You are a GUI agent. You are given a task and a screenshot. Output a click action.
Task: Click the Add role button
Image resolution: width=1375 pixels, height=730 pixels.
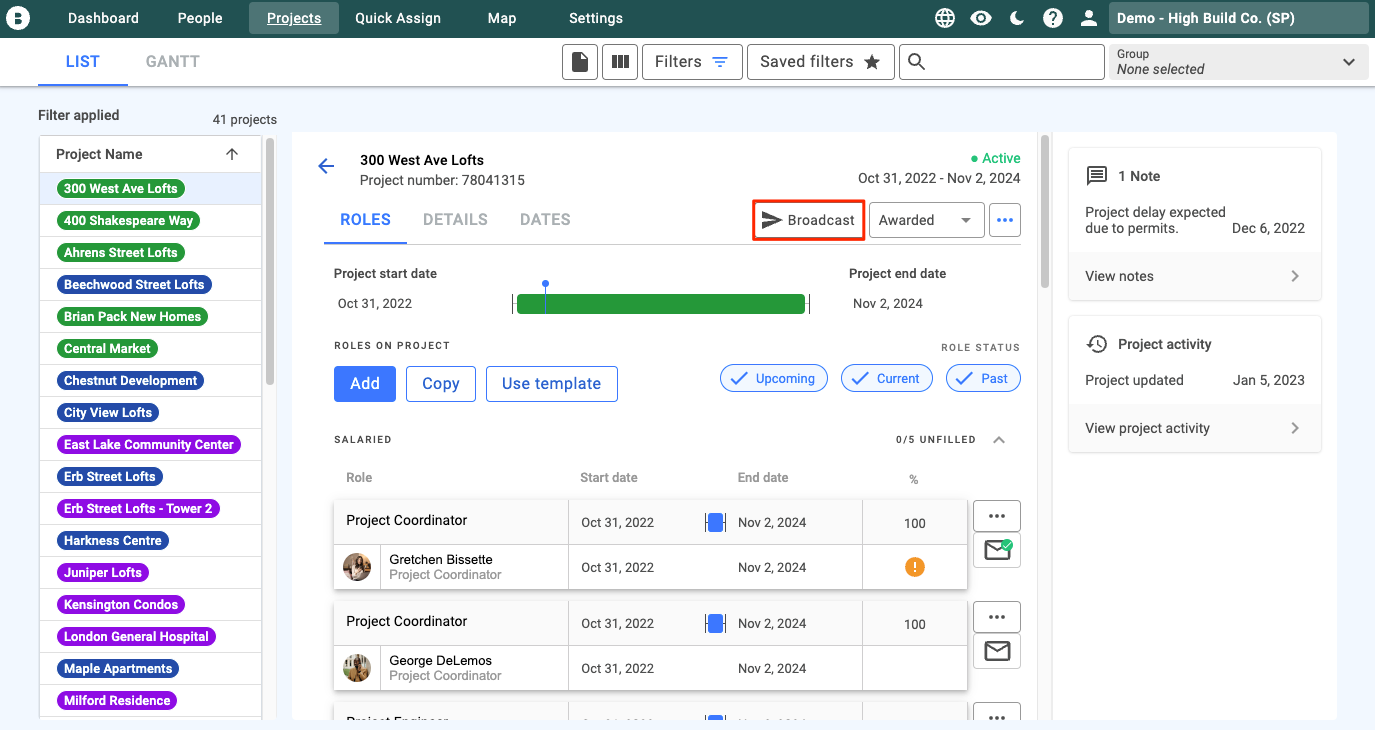coord(365,384)
